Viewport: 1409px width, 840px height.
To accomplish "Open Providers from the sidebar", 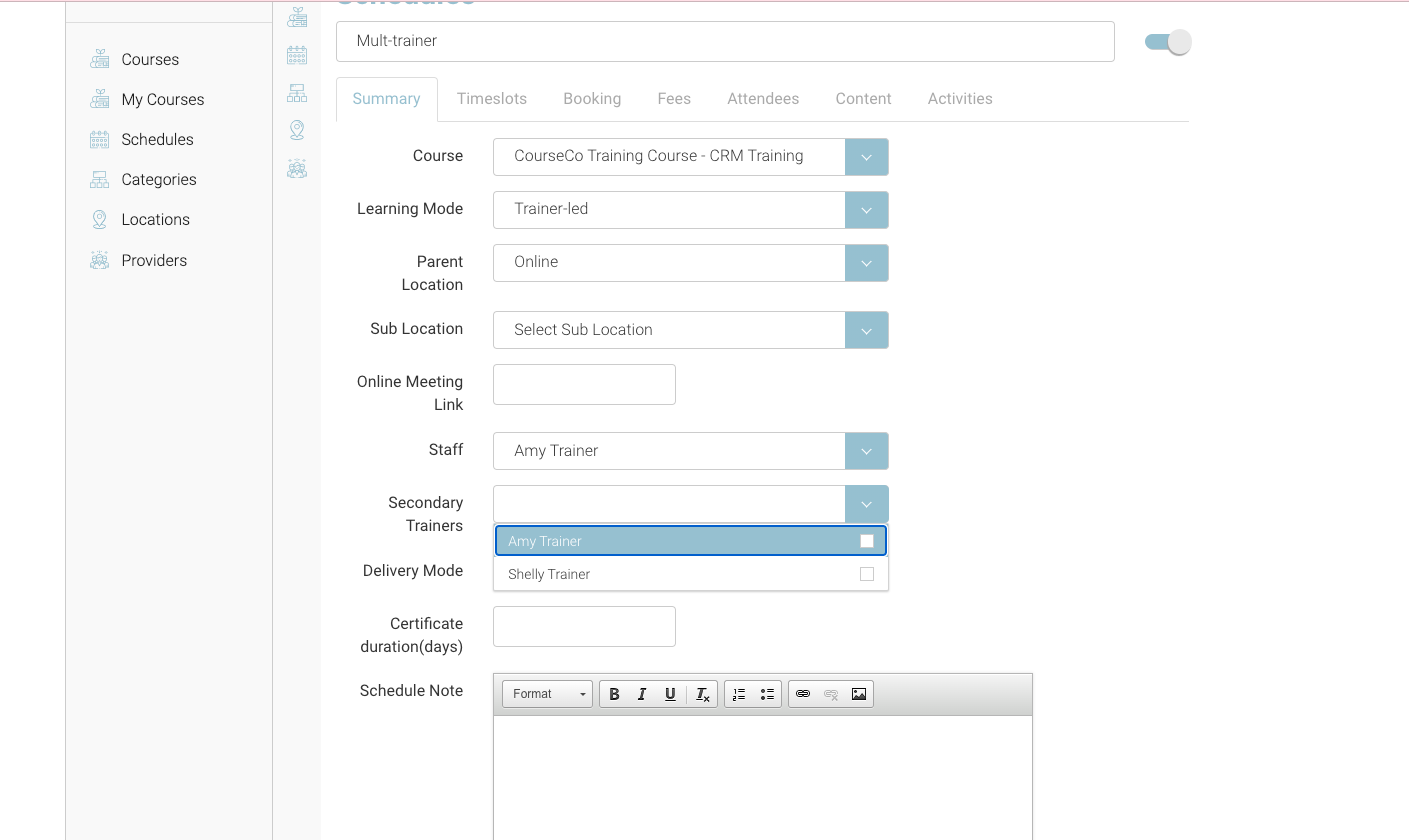I will coord(154,261).
